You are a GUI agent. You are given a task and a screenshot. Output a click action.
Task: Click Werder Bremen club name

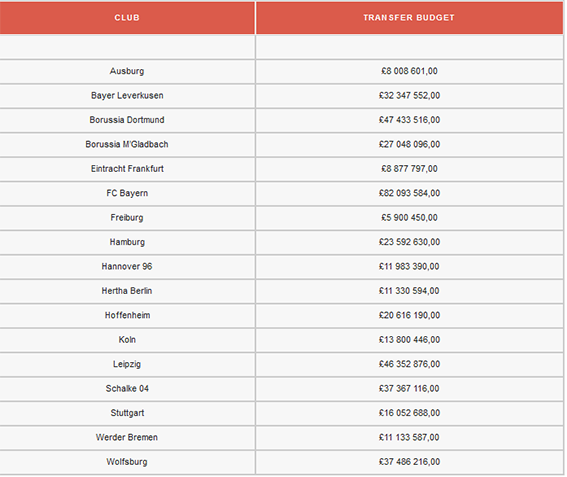pos(127,438)
